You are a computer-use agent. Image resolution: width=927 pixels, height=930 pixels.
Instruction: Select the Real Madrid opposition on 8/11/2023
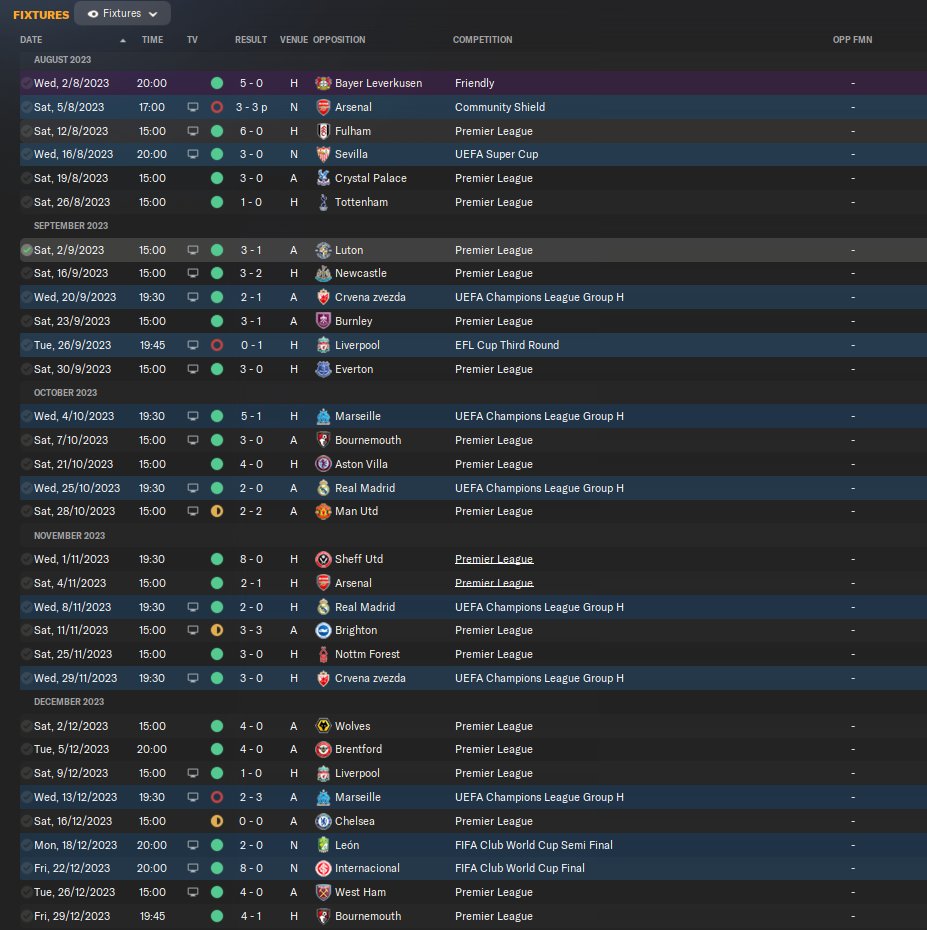[x=365, y=607]
